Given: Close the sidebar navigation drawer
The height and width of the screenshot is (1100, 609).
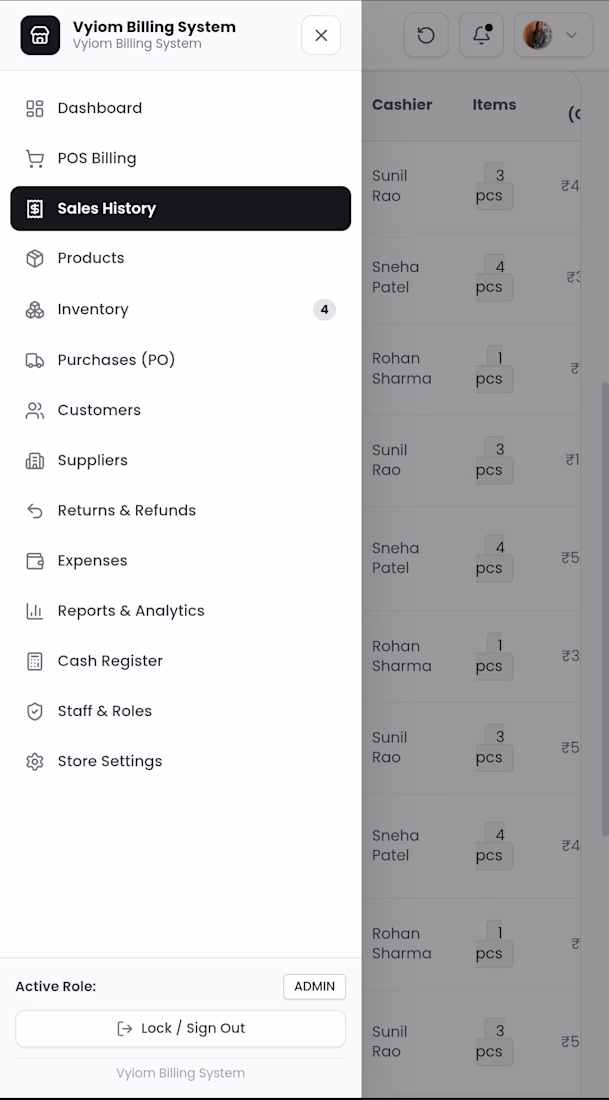Looking at the screenshot, I should (321, 35).
